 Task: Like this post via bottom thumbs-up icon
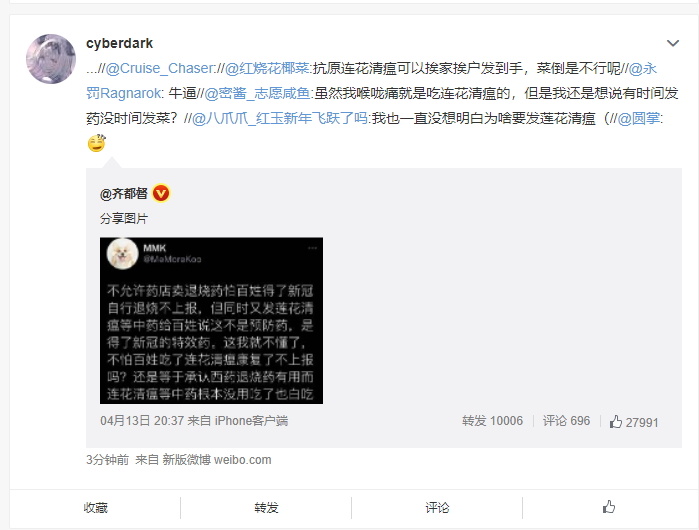pos(609,507)
